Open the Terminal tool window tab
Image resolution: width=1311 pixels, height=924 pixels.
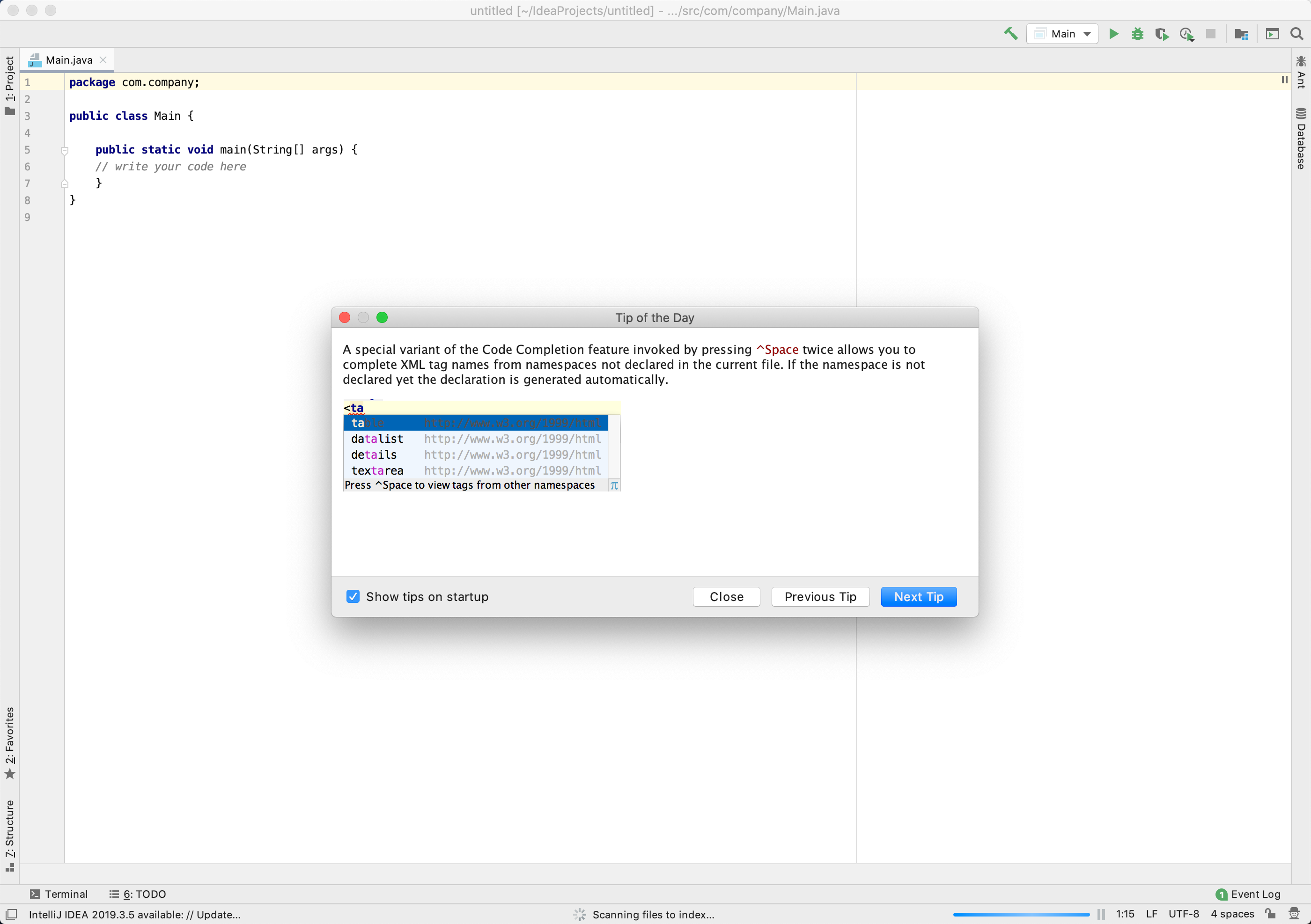(59, 894)
